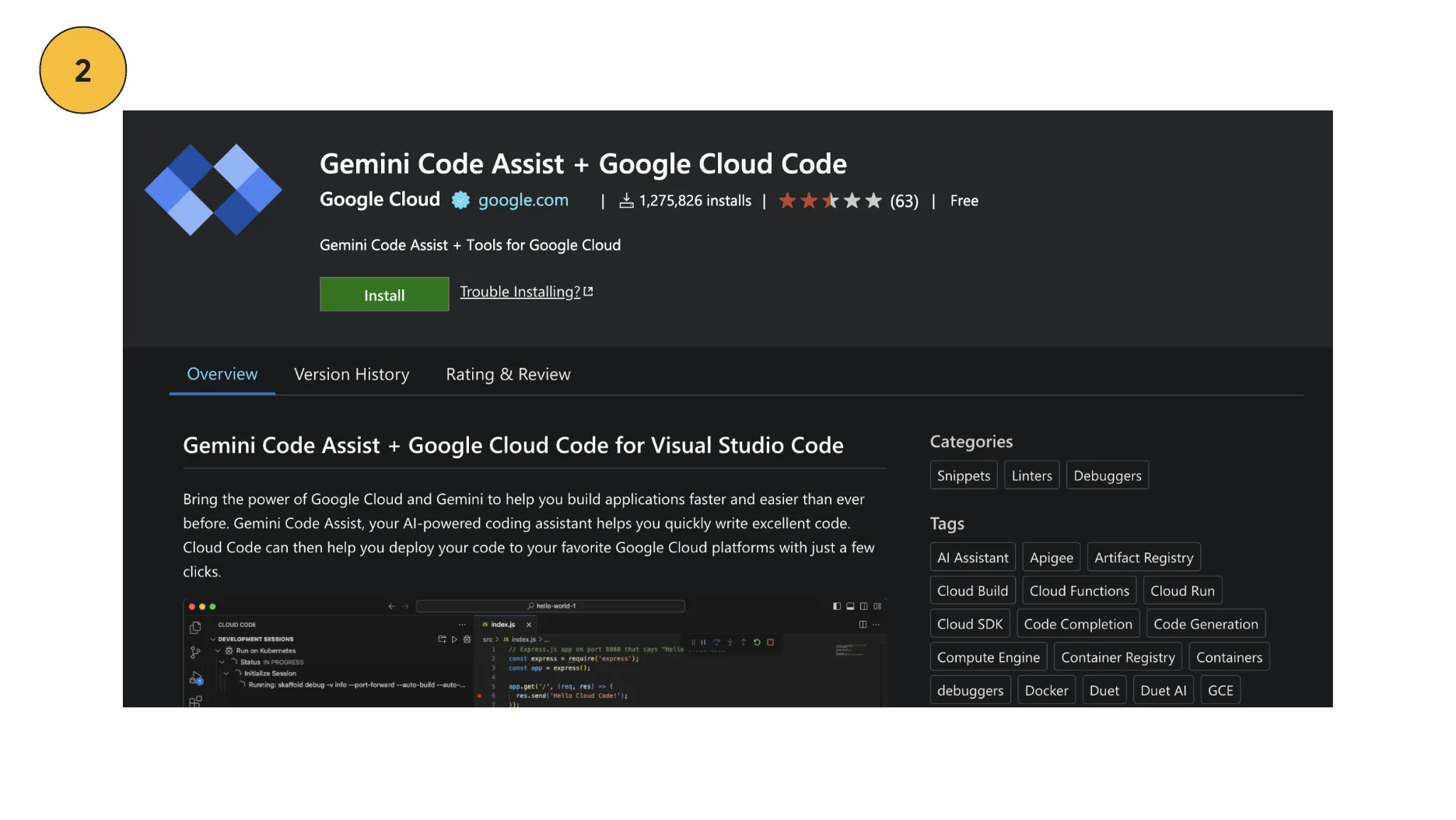Click the Cloud Code panel ellipsis menu
The width and height of the screenshot is (1456, 820).
(463, 625)
